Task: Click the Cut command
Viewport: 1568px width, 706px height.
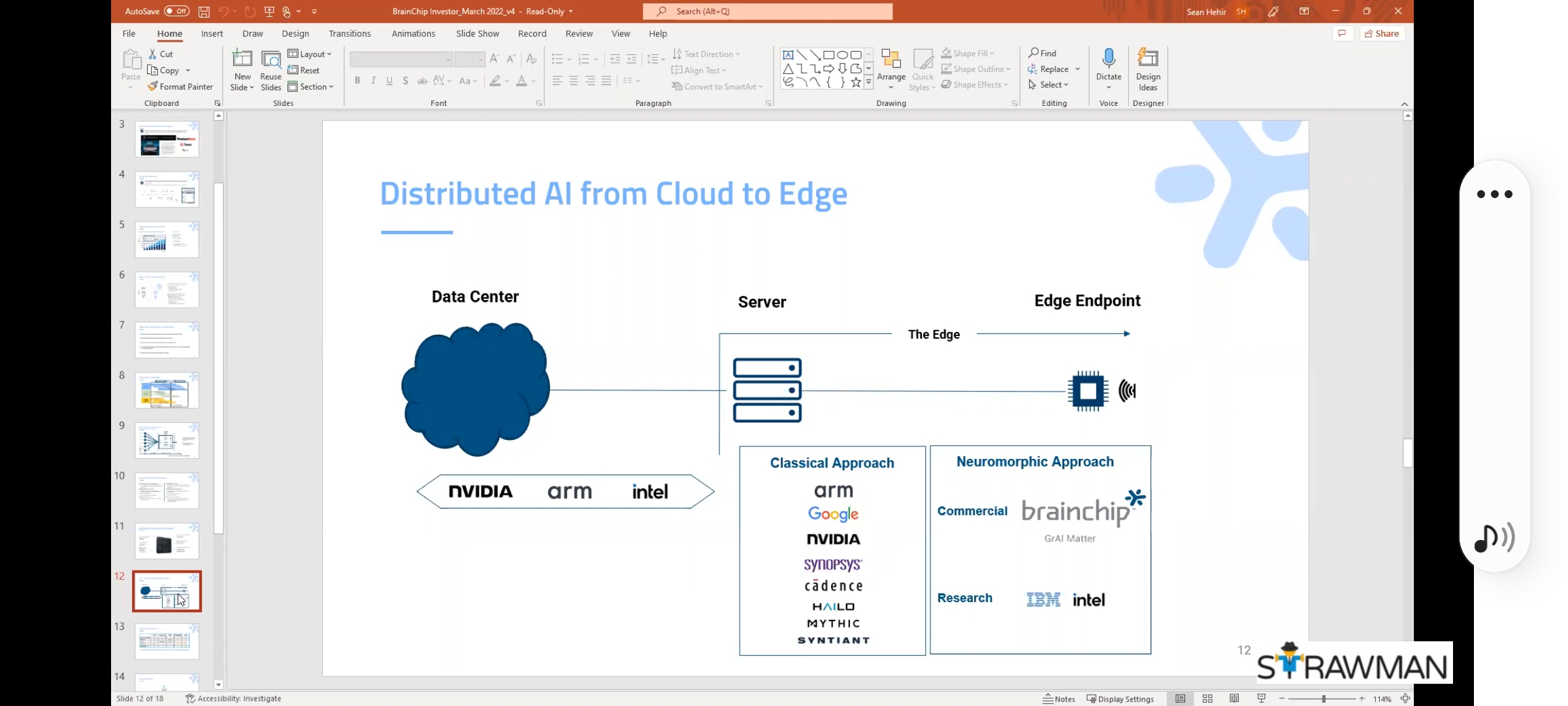Action: click(161, 54)
